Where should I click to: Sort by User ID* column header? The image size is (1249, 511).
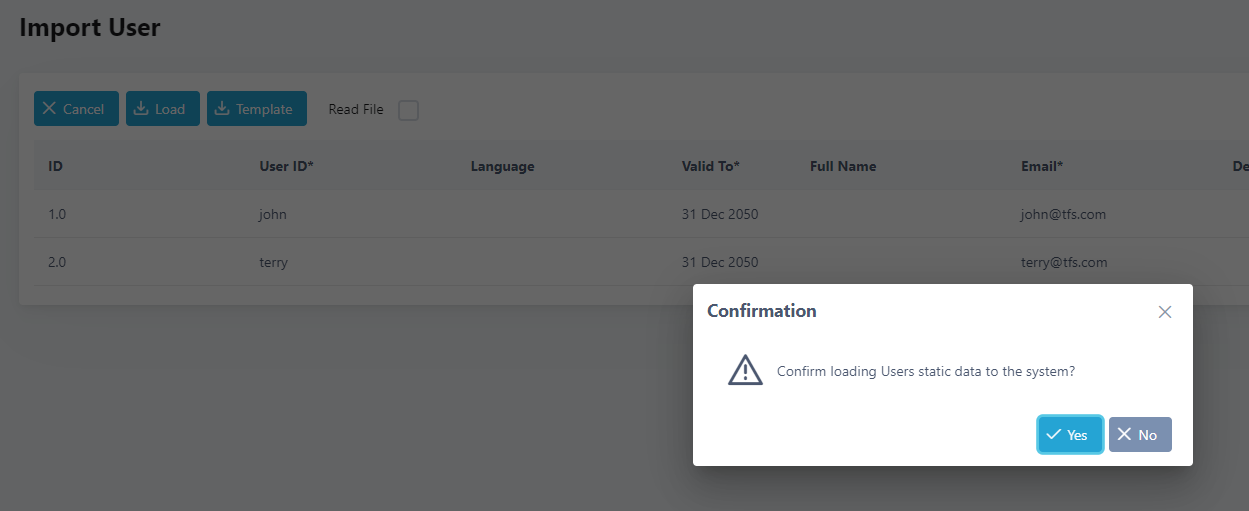tap(286, 166)
